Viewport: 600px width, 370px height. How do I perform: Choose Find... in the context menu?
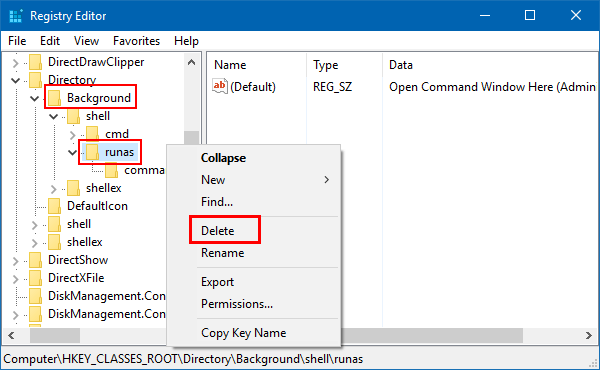click(x=217, y=202)
